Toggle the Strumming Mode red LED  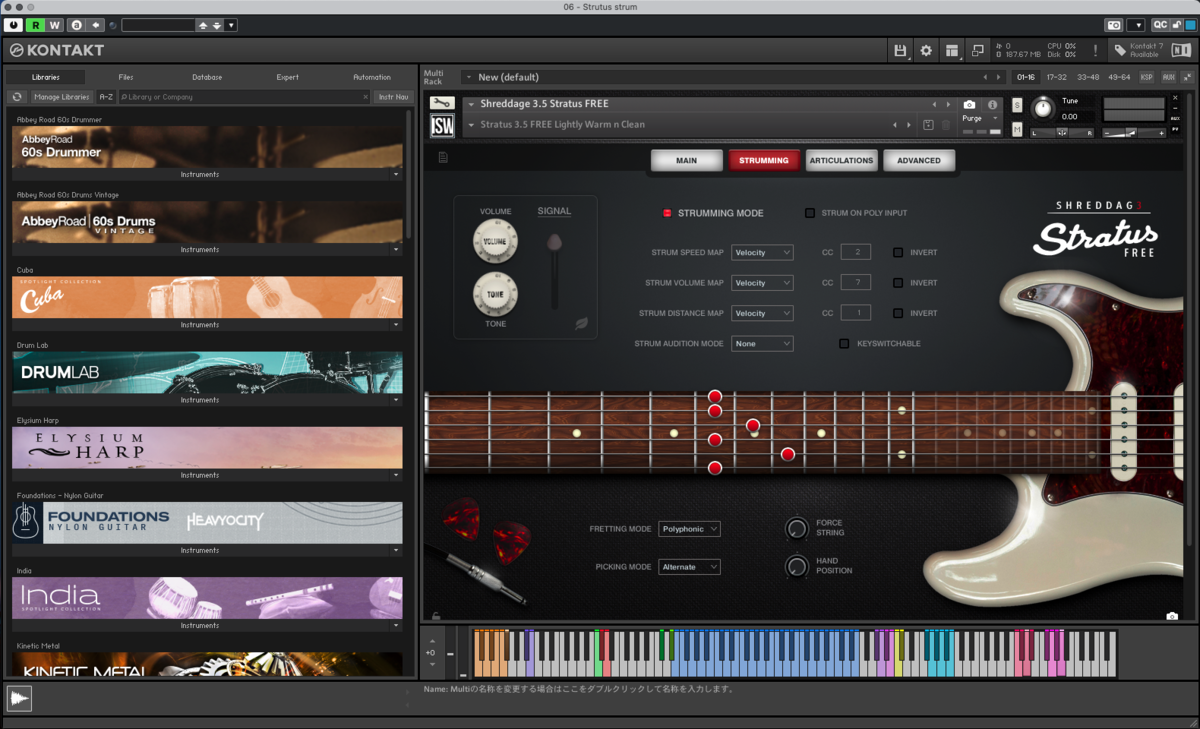[x=667, y=213]
